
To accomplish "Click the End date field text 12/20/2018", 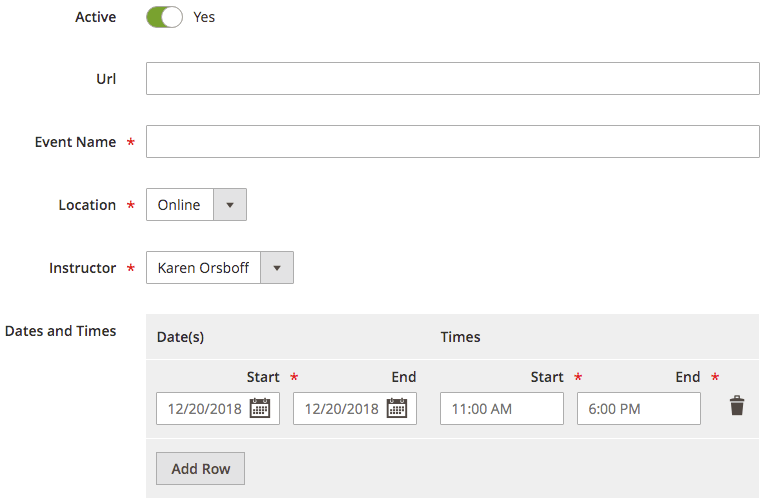I will point(341,409).
